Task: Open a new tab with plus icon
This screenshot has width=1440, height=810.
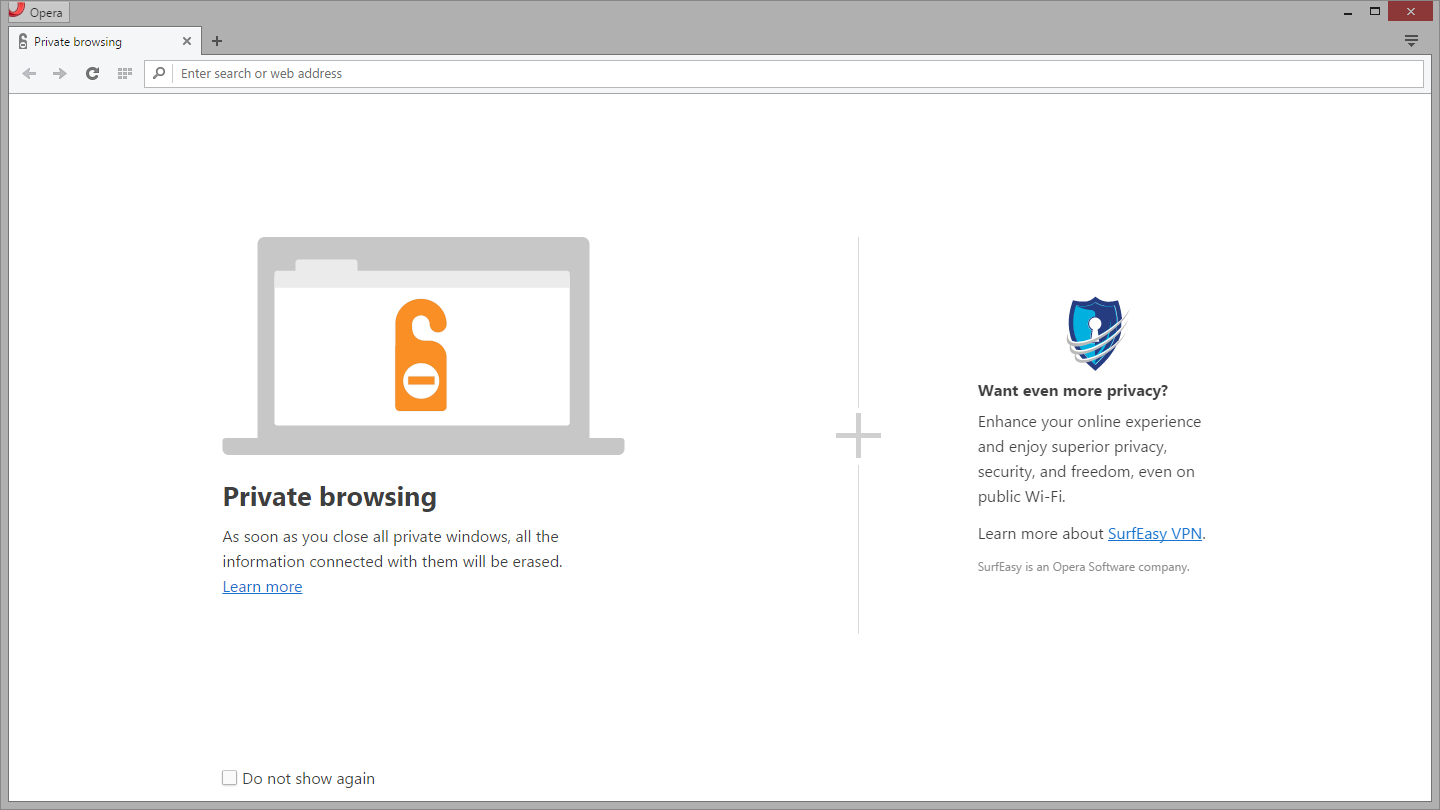Action: tap(217, 41)
